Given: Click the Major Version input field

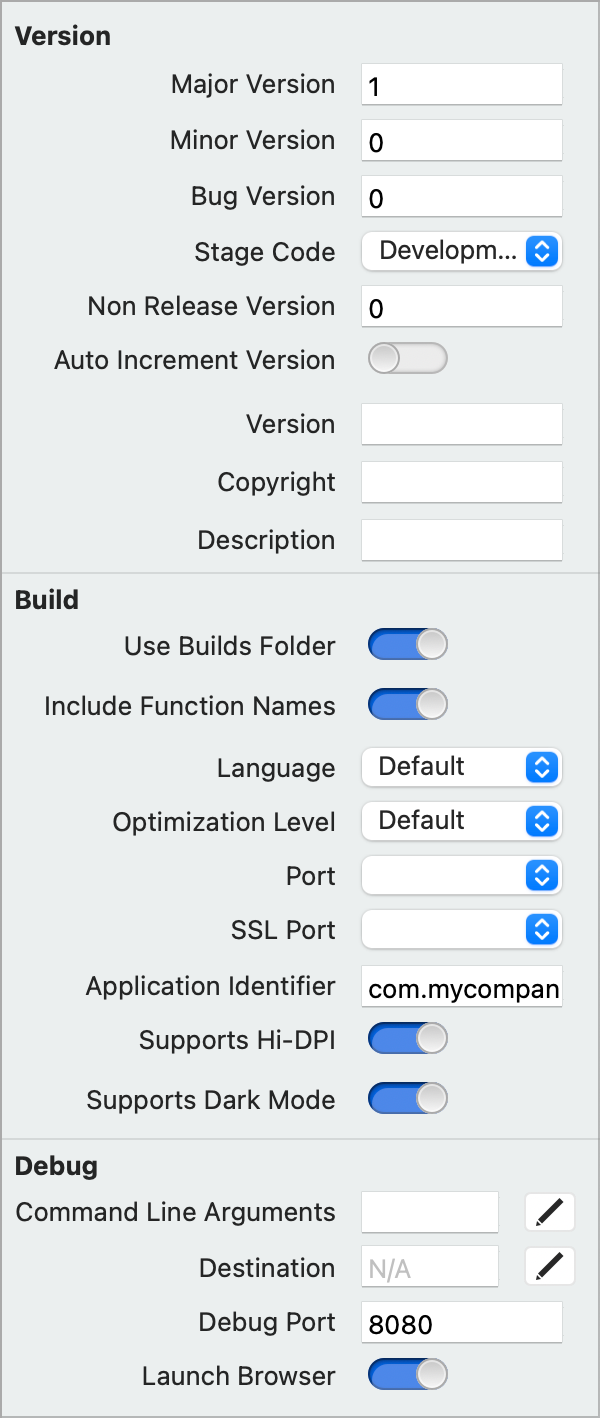Looking at the screenshot, I should tap(461, 84).
